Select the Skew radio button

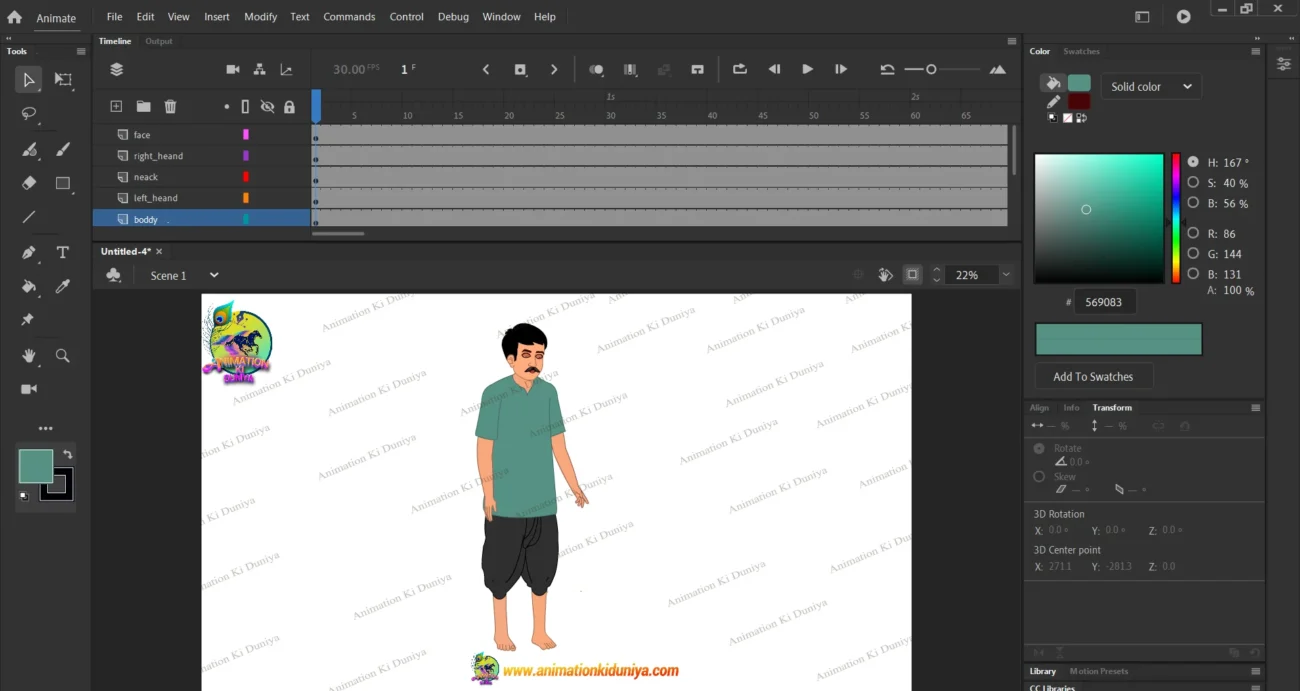[1039, 477]
